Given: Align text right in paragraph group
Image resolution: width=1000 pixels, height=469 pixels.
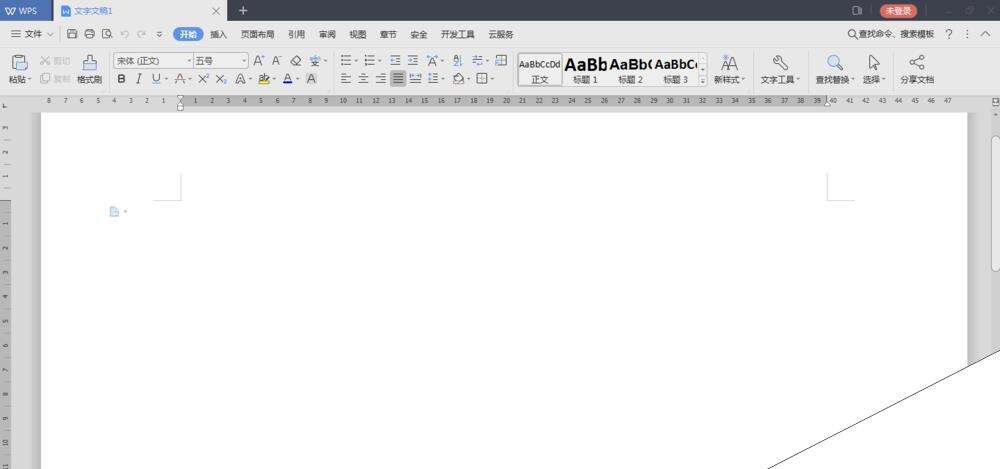Looking at the screenshot, I should [381, 79].
